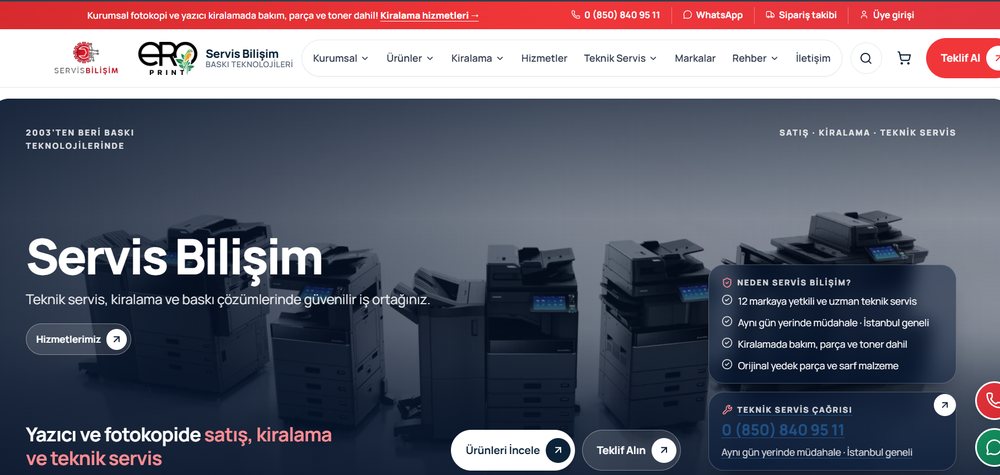Click '2003'ten beri baskı teknolojilerinde' label
Screen dimensions: 1000x475
point(80,139)
